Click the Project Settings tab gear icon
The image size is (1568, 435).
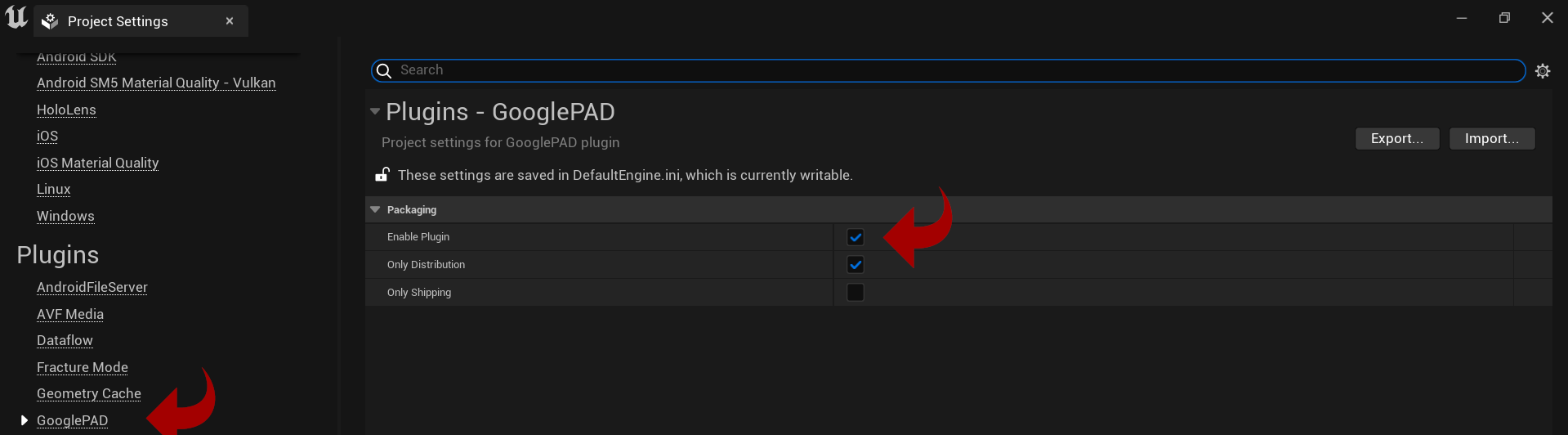pos(50,21)
